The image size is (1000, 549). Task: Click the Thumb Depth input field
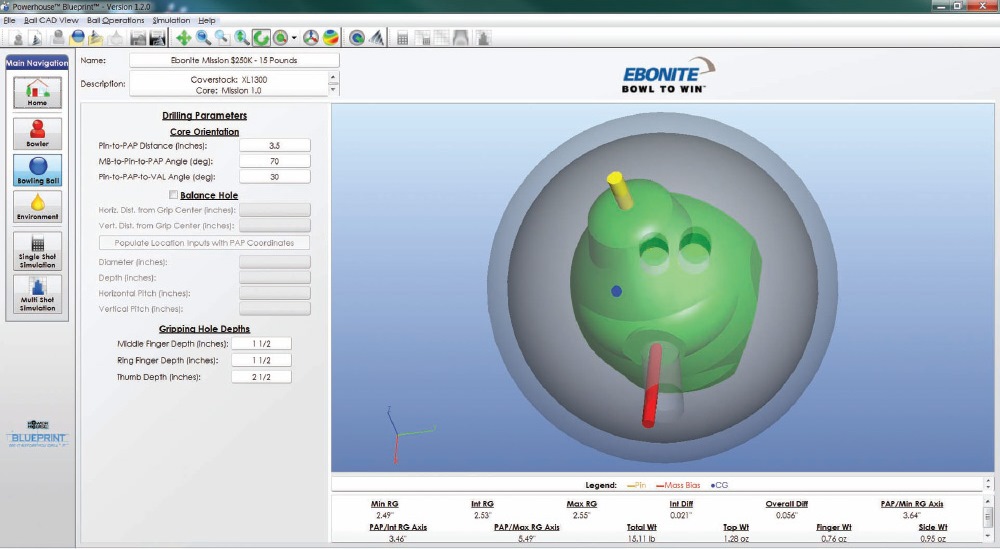261,377
